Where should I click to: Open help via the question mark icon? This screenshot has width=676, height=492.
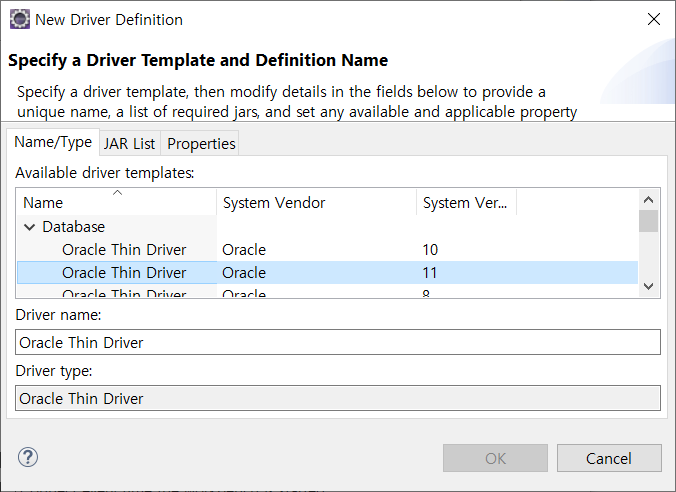(28, 457)
